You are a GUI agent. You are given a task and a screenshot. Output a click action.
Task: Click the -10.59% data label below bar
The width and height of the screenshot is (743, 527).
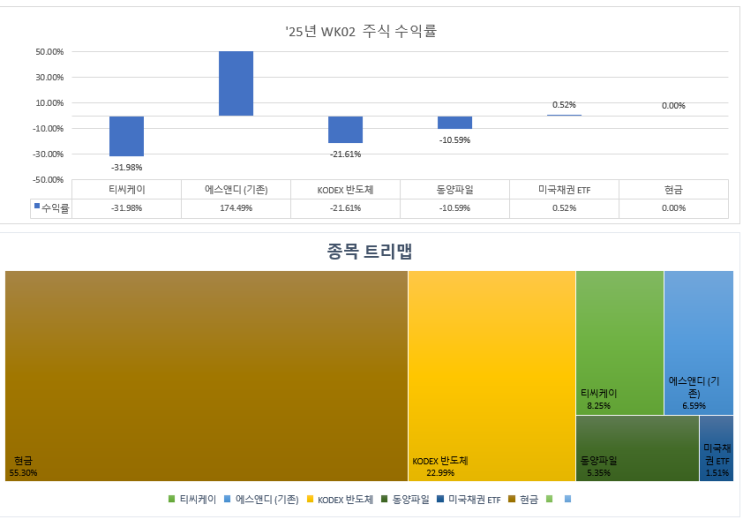455,140
